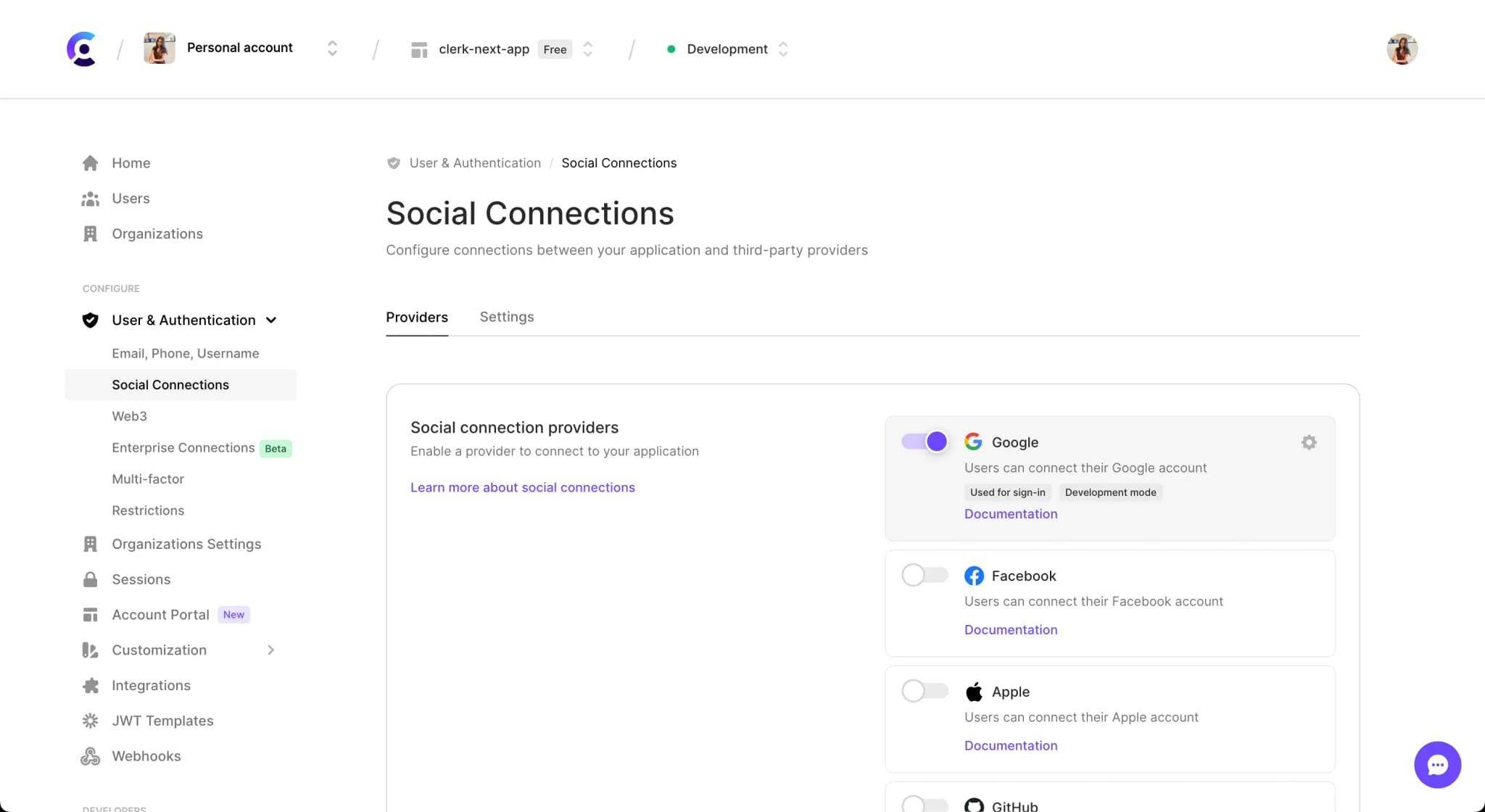Click the Integrations sidebar icon

pos(90,685)
